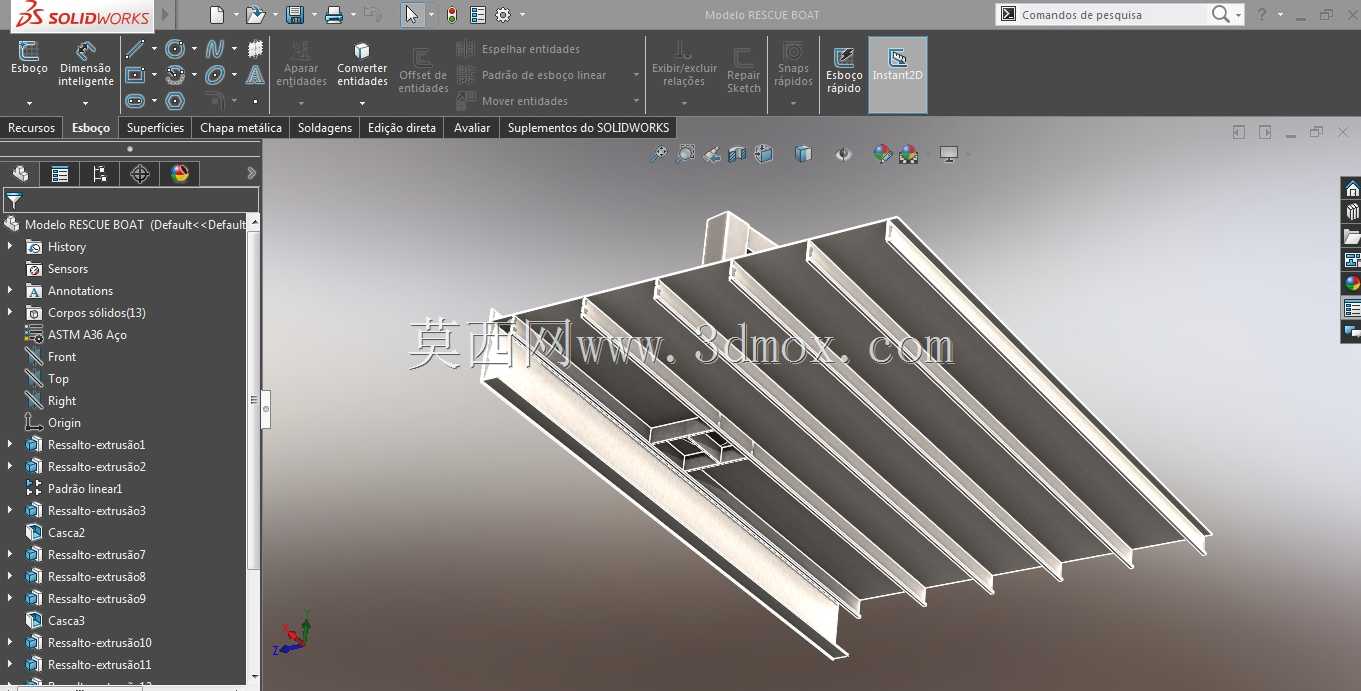
Task: Expand the History tree node
Action: [10, 246]
